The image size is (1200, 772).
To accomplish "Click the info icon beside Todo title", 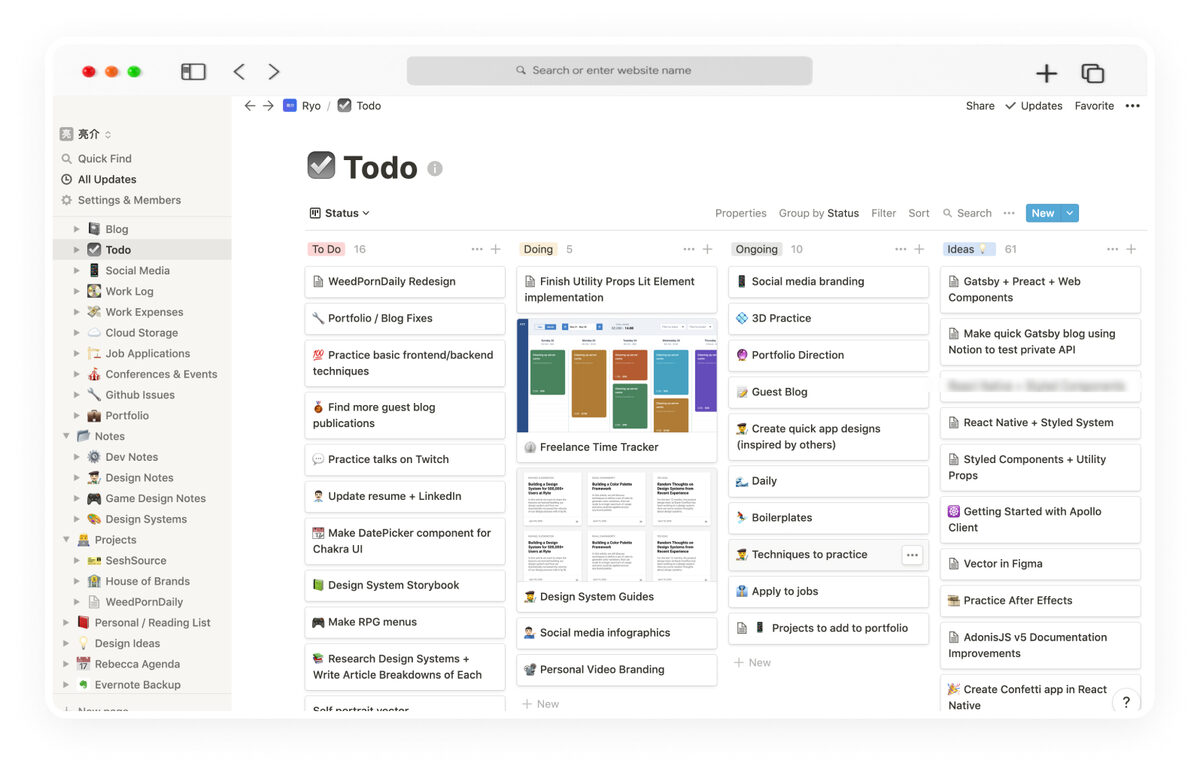I will 435,169.
